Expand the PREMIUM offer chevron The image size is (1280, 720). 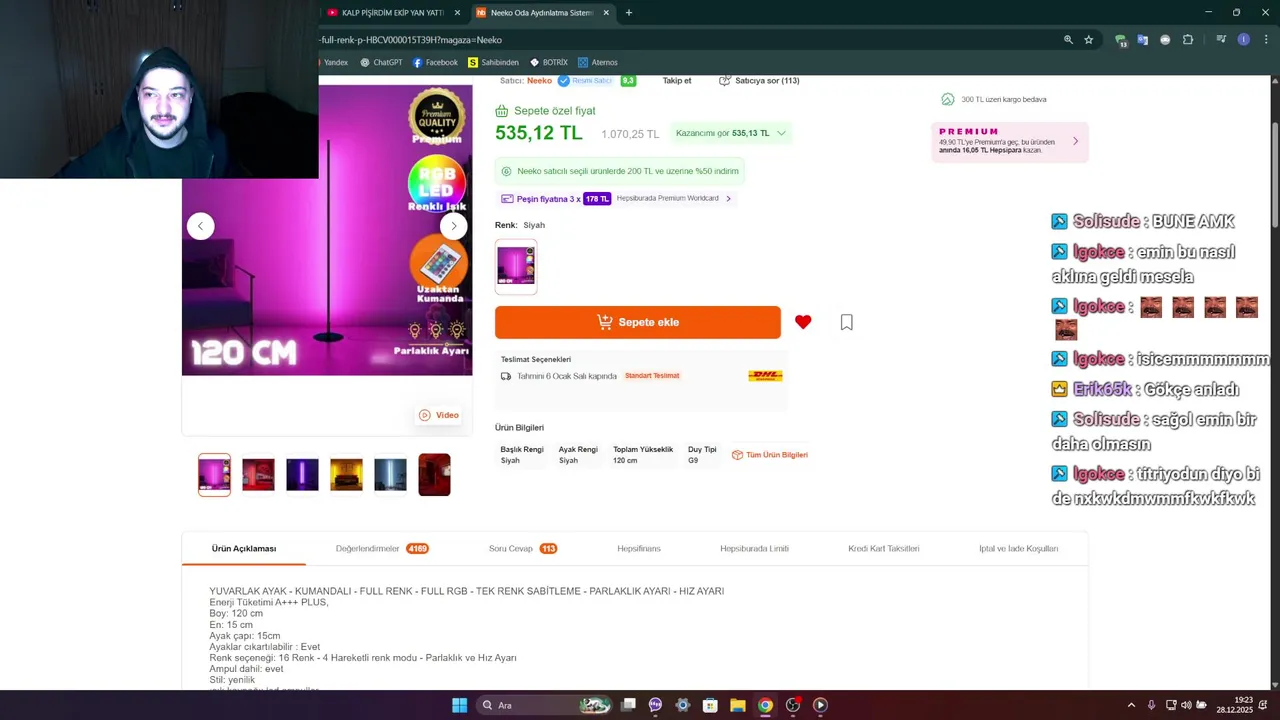pos(1075,141)
